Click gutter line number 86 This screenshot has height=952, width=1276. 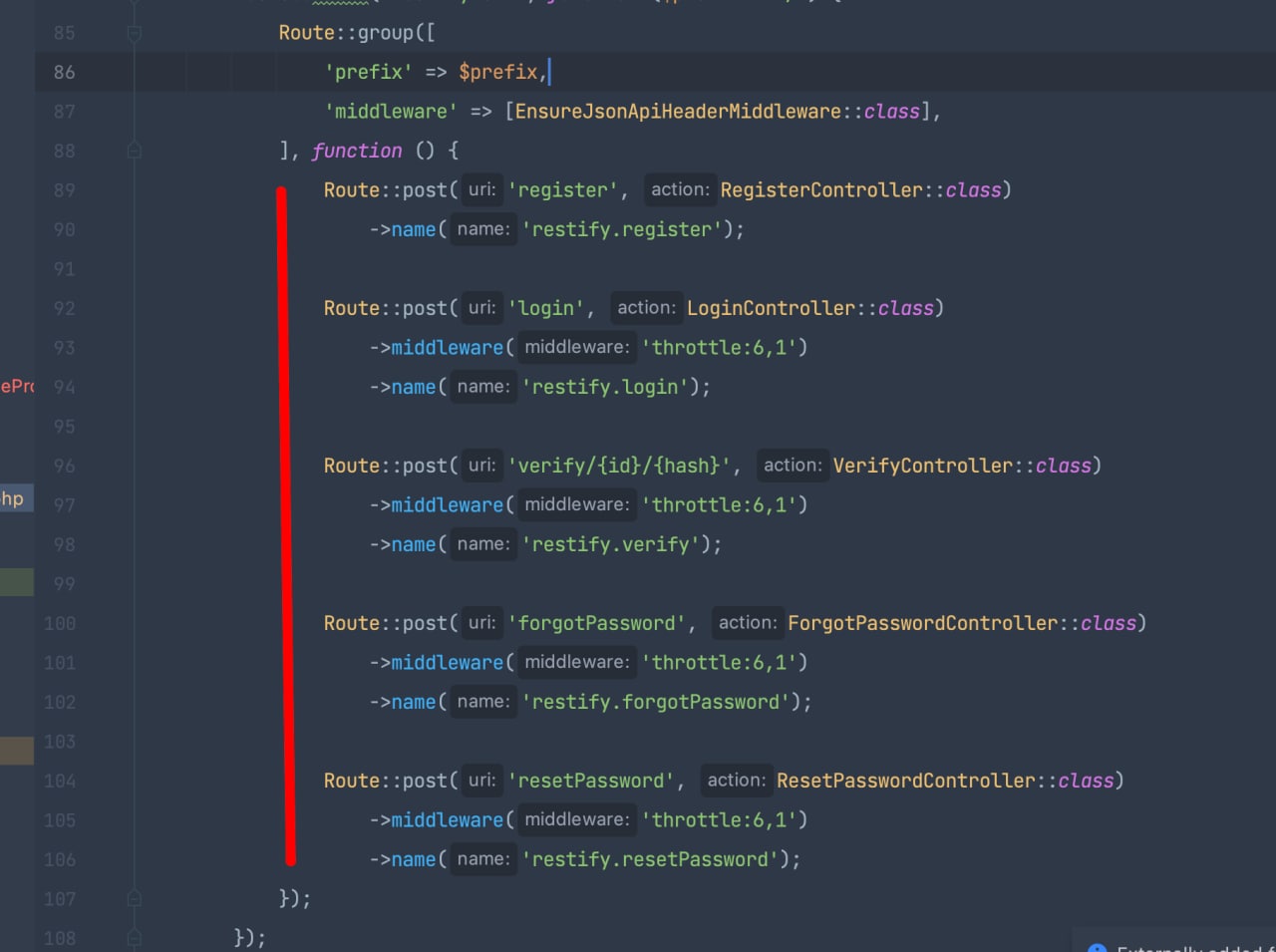coord(64,72)
